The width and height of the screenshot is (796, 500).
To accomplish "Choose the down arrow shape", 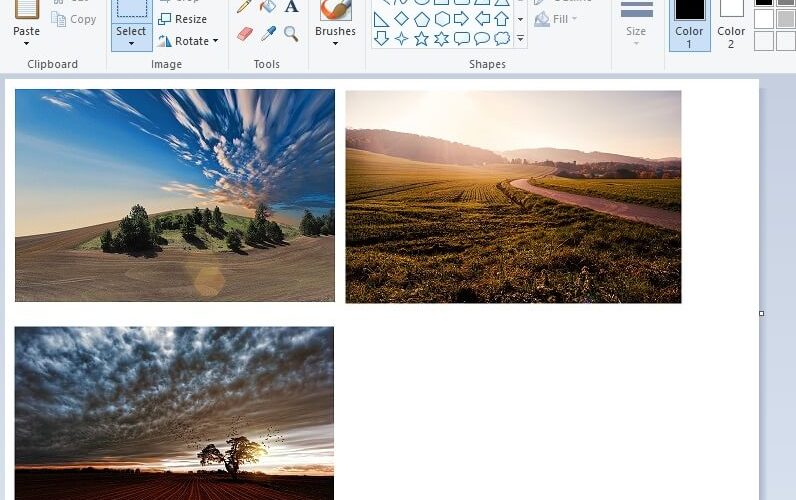I will (381, 39).
